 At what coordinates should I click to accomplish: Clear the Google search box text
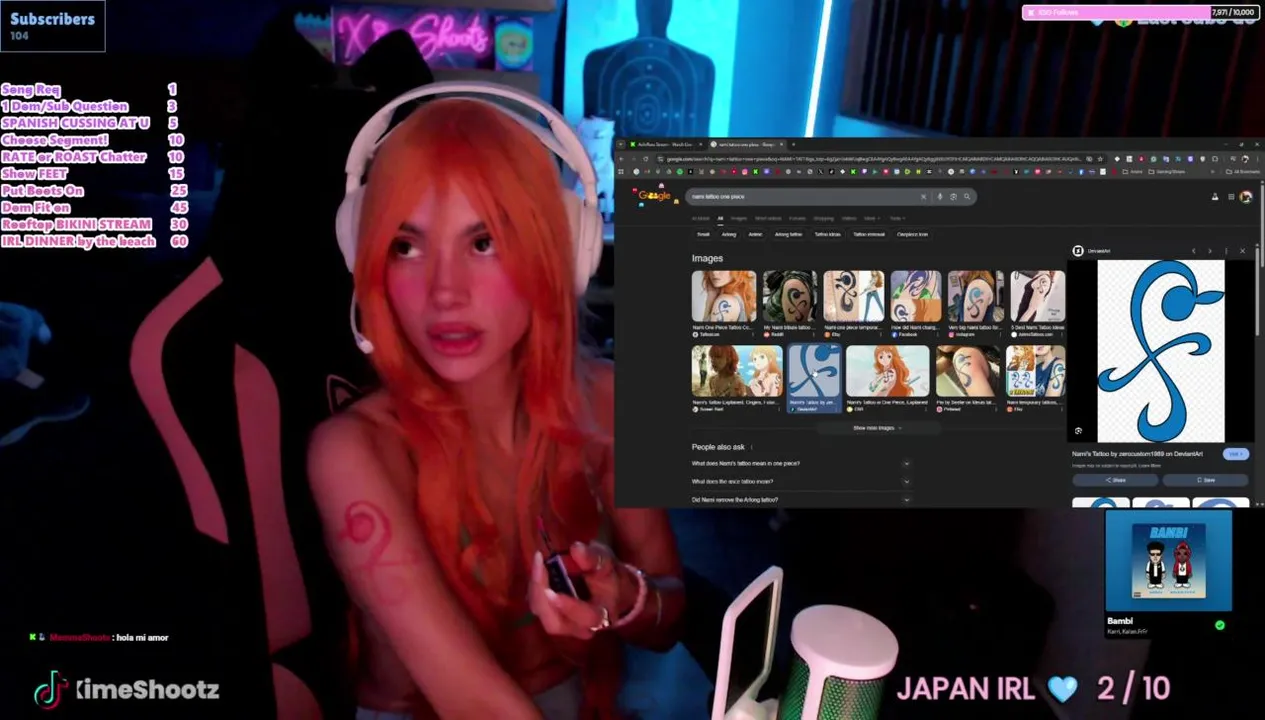[x=923, y=196]
